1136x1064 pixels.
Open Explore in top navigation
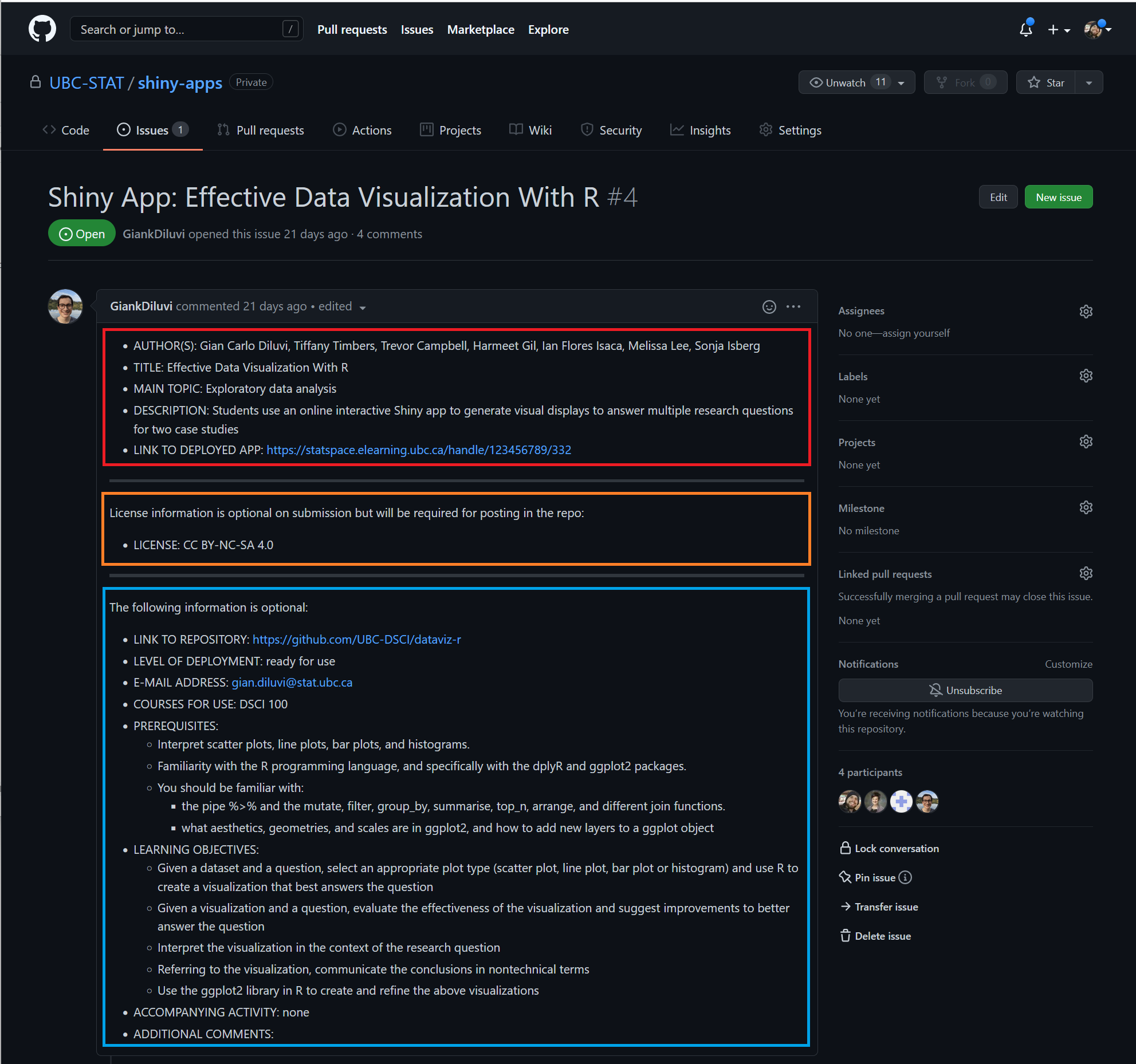548,29
